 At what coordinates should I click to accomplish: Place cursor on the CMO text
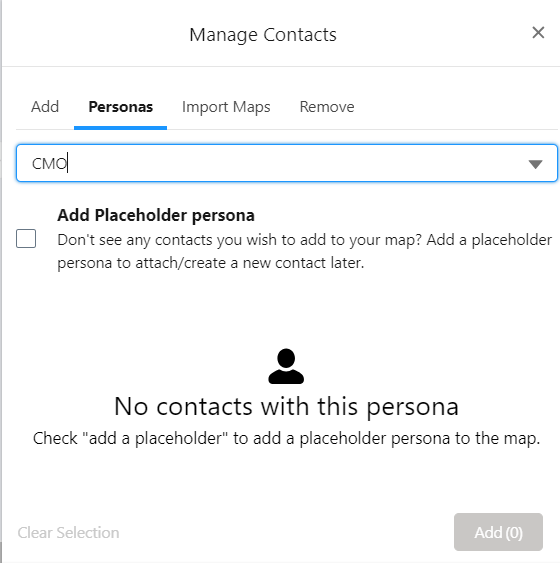[x=50, y=164]
